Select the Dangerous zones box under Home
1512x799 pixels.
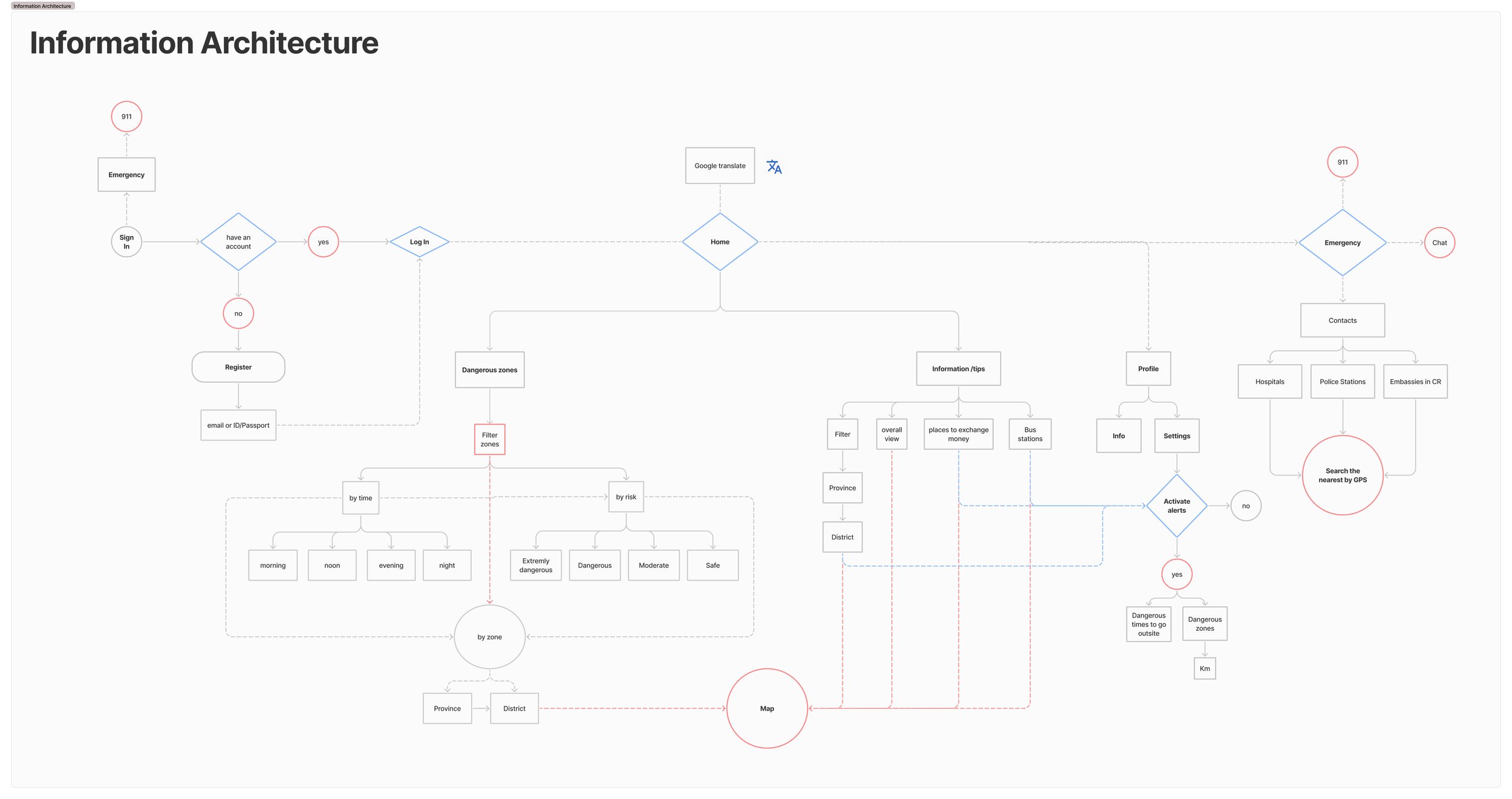tap(489, 370)
